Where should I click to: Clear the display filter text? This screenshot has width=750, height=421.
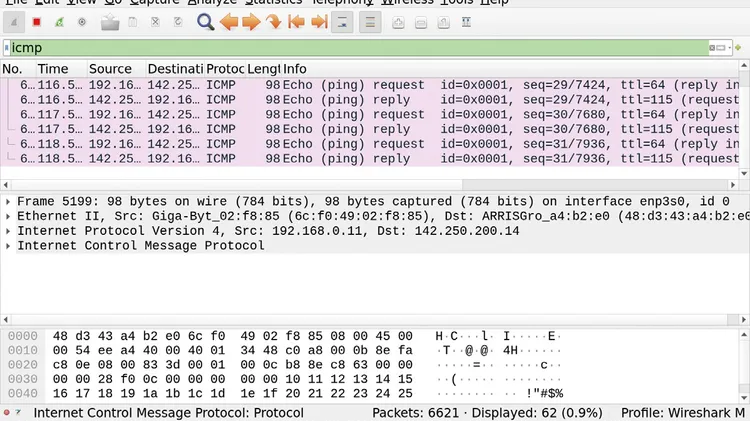[x=712, y=48]
